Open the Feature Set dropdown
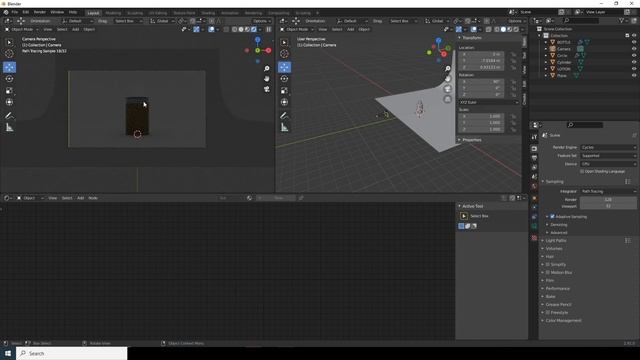This screenshot has height=360, width=640. coord(608,156)
